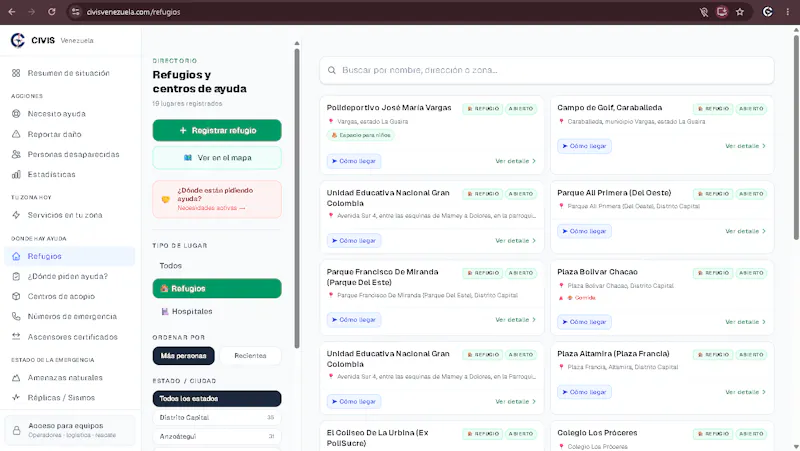Click Cómo llegar for Plaza Altamira
Image resolution: width=800 pixels, height=451 pixels.
point(584,392)
